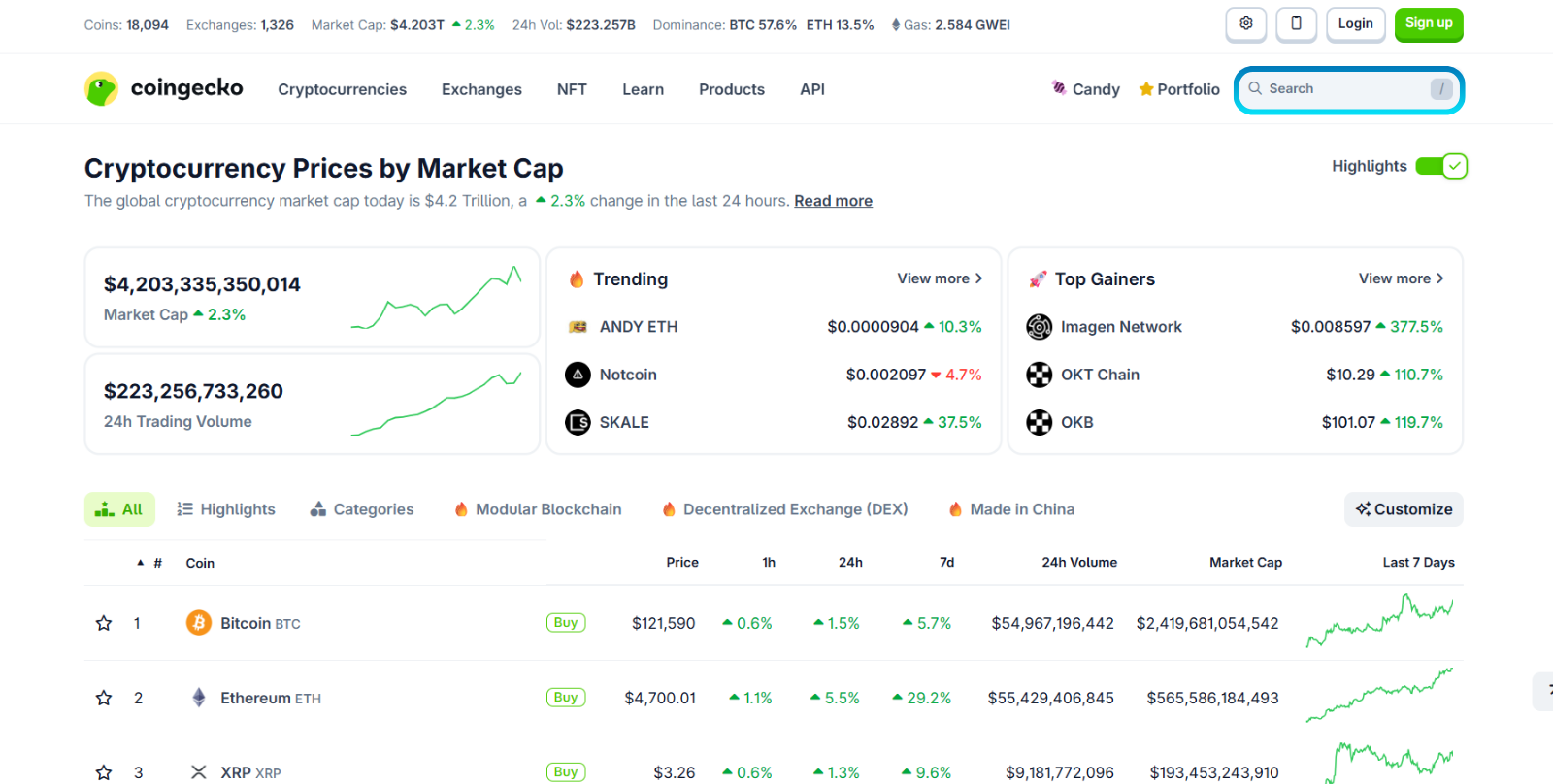Click the Portfolio star icon

1146,89
